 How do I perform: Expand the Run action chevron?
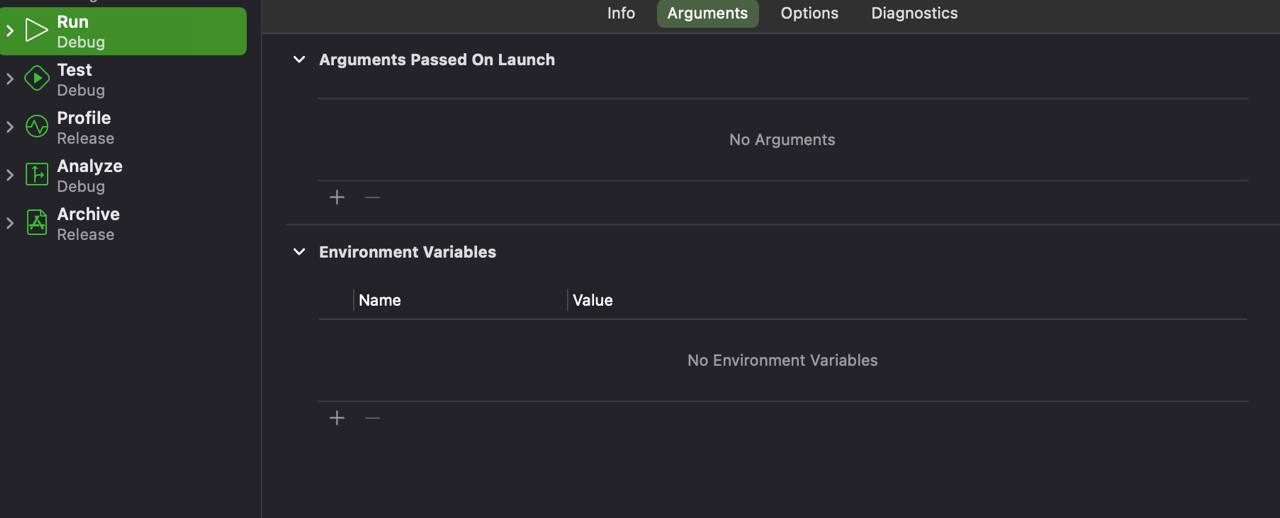[x=10, y=31]
